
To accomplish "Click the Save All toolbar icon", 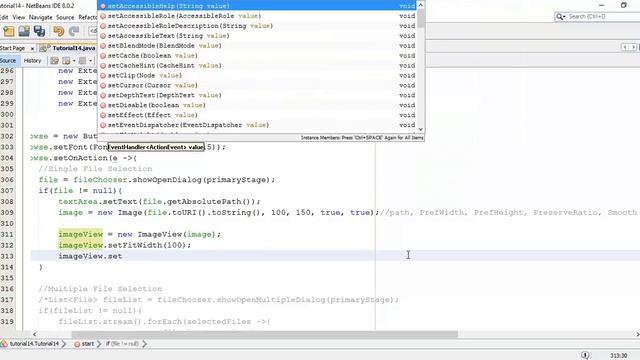I will (40, 31).
